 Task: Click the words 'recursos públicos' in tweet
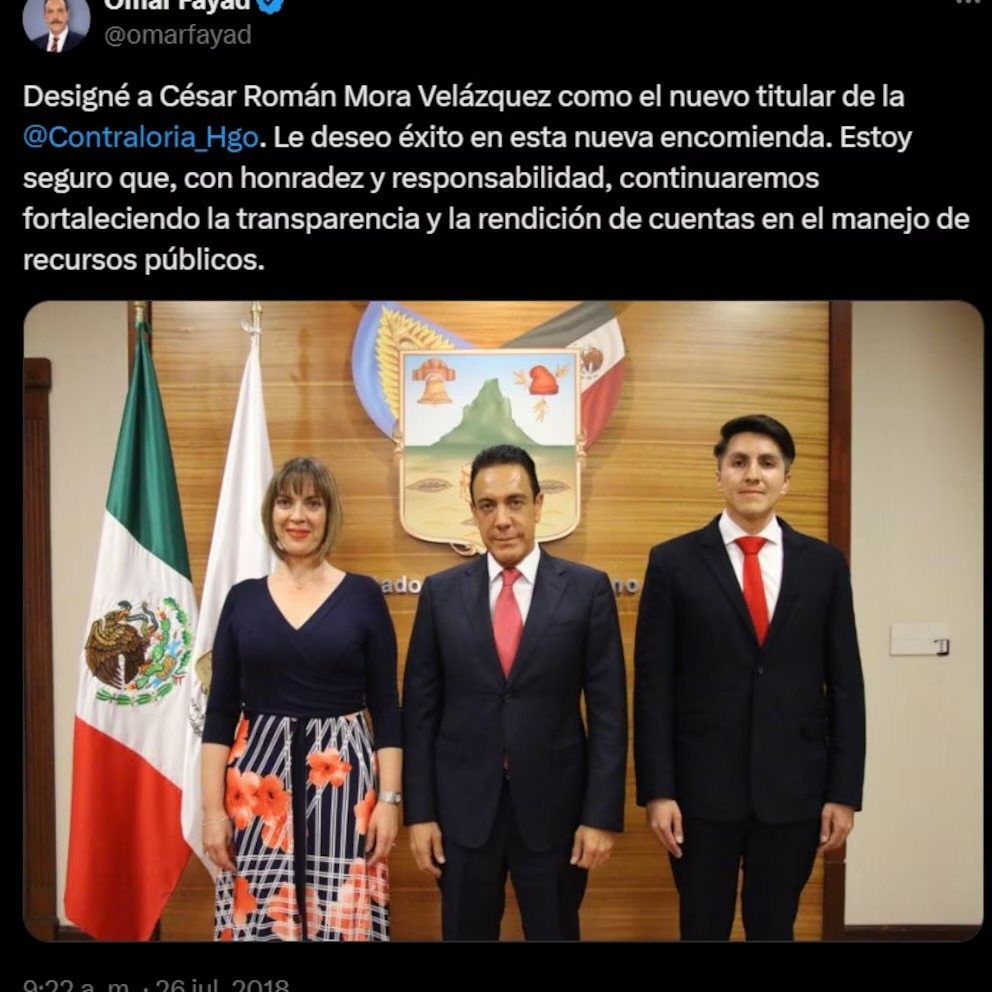tap(143, 260)
